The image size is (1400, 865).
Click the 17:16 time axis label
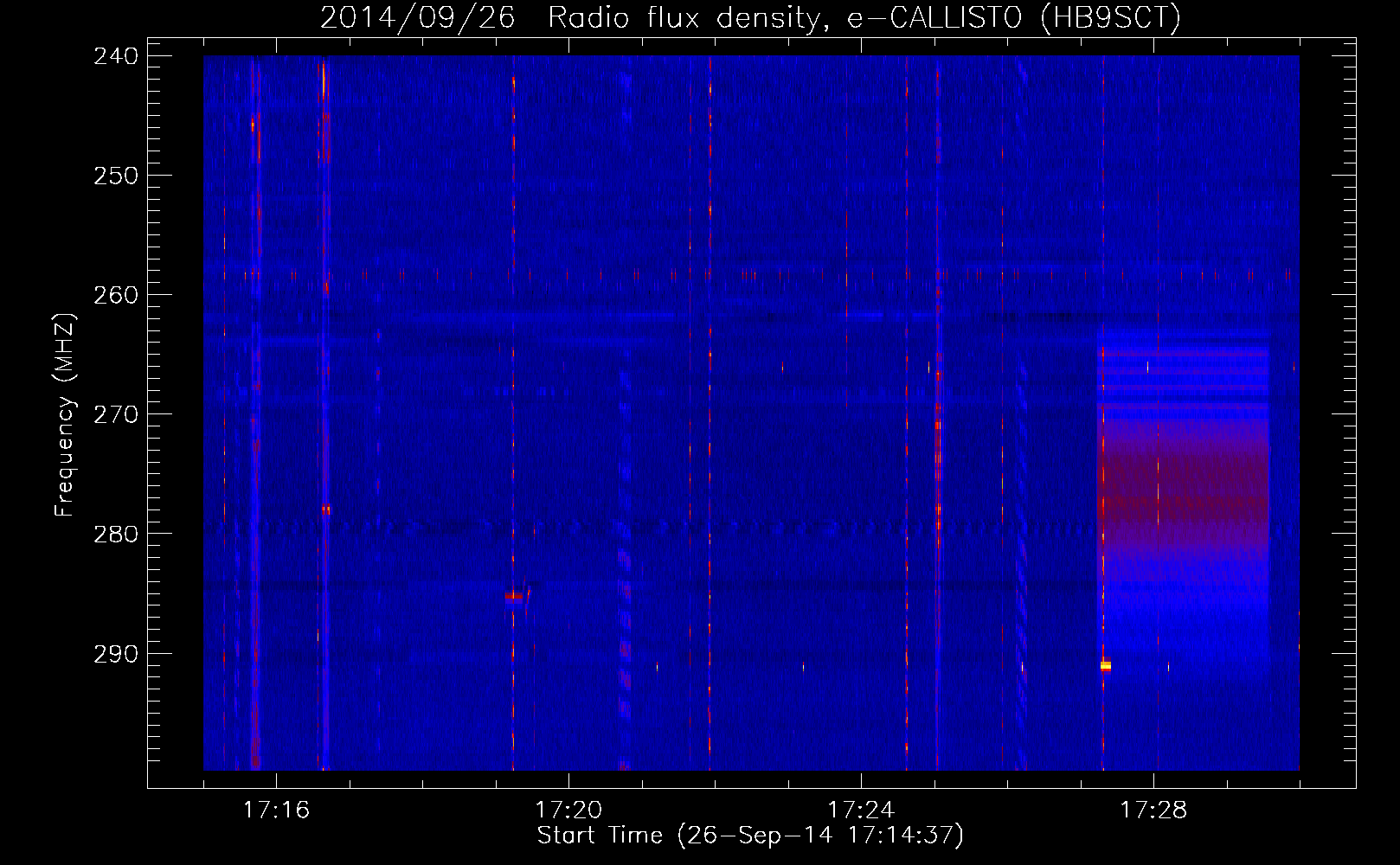[x=276, y=810]
